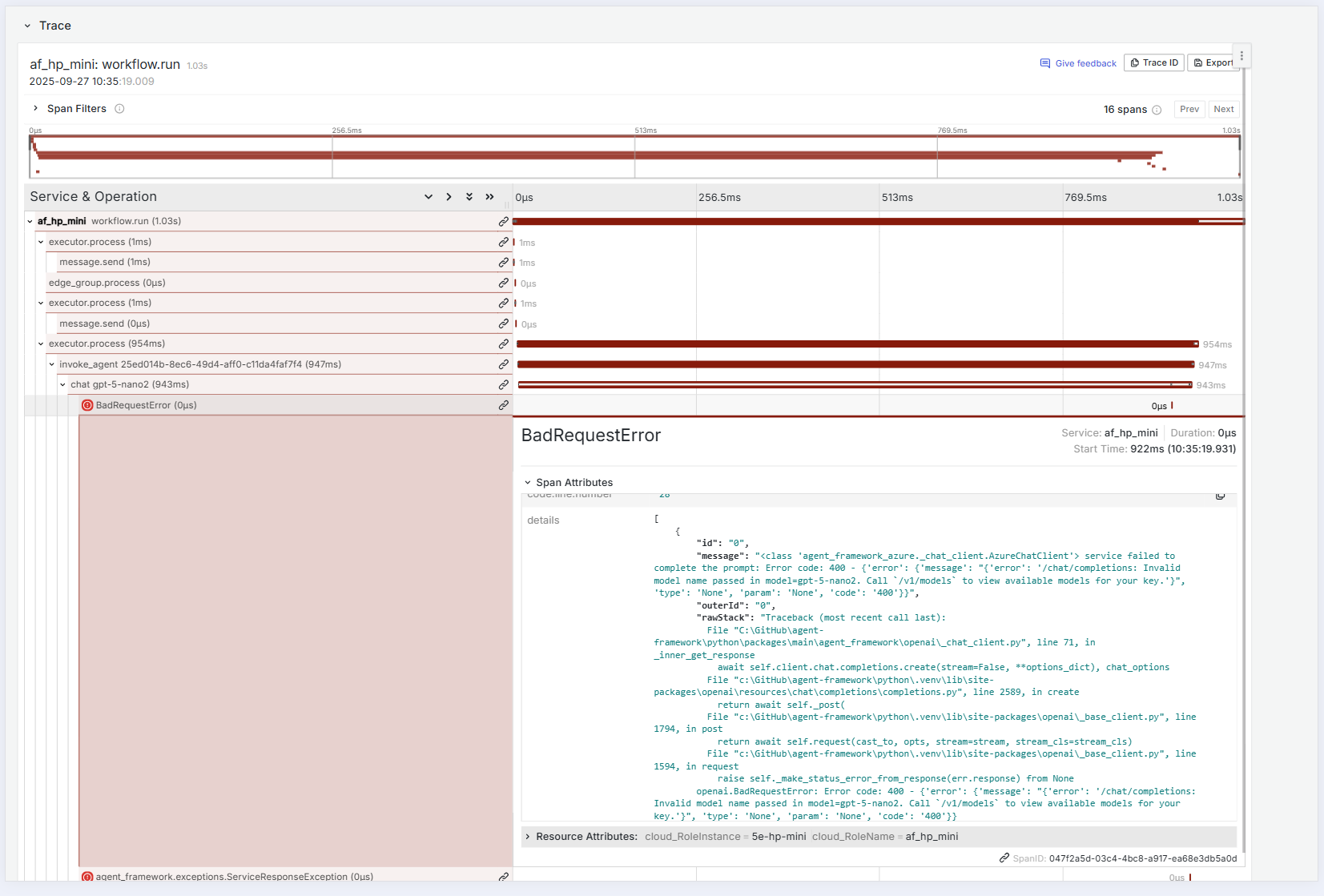Viewport: 1324px width, 896px height.
Task: Go to Prev span match
Action: (1189, 109)
